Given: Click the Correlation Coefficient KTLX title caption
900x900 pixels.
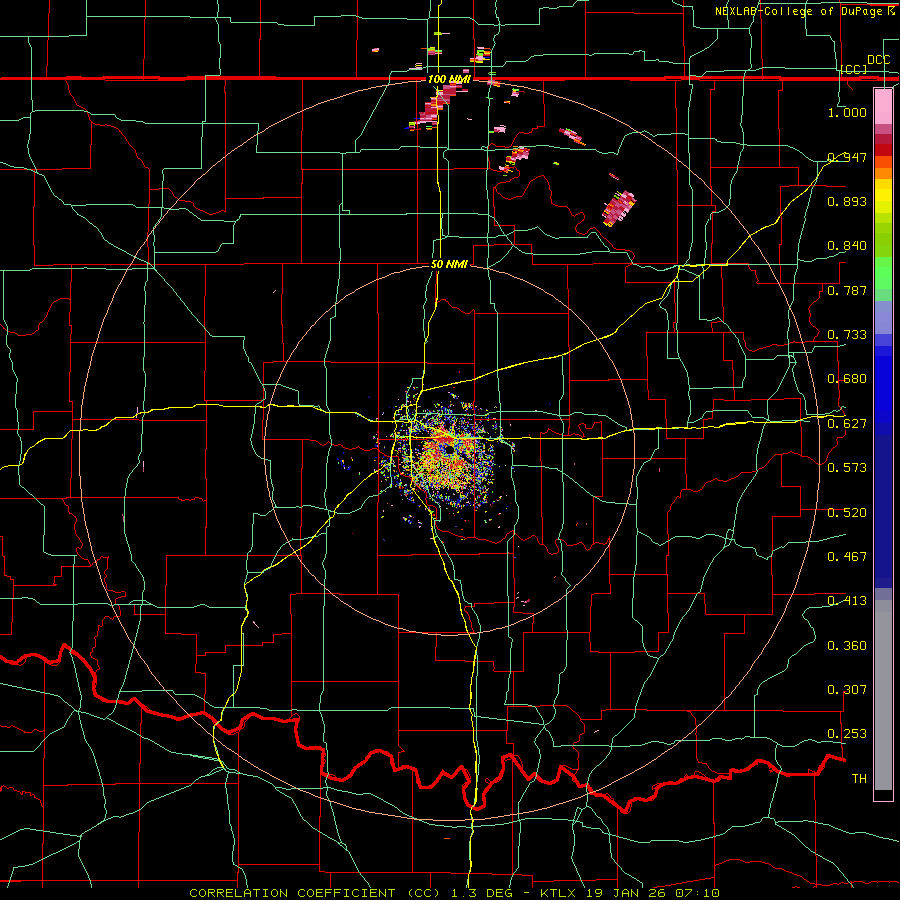Looking at the screenshot, I should point(454,893).
